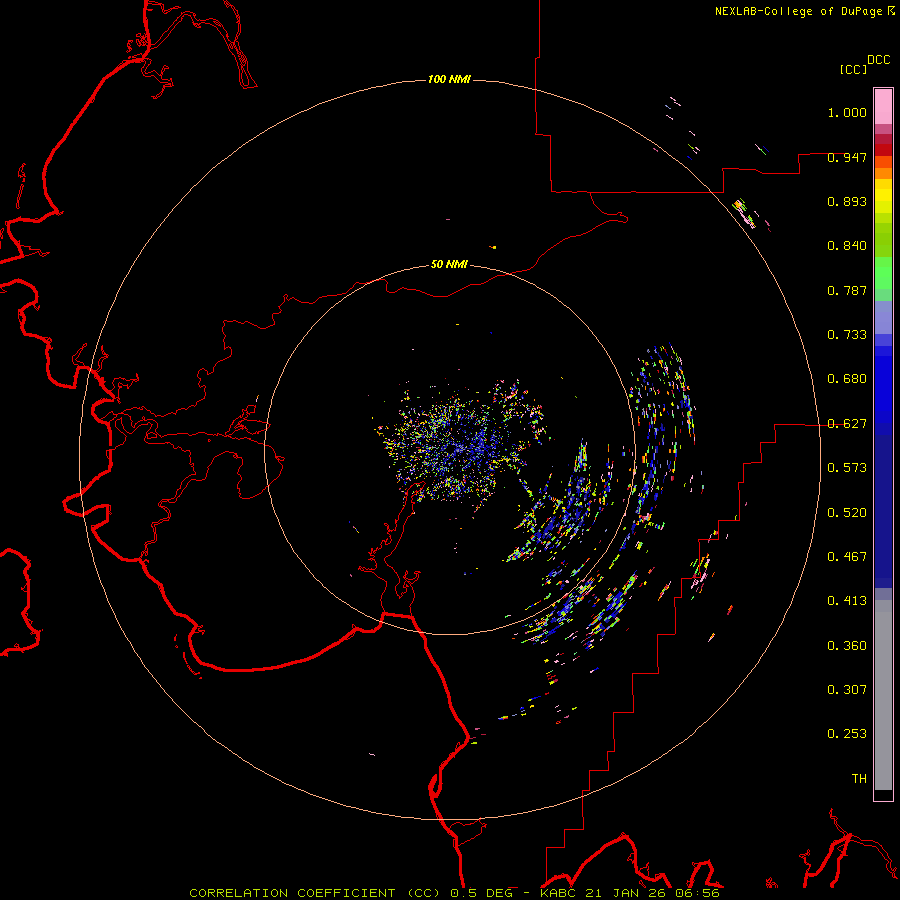Viewport: 900px width, 900px height.
Task: Click the 21 JAN 26 date text
Action: (x=626, y=893)
